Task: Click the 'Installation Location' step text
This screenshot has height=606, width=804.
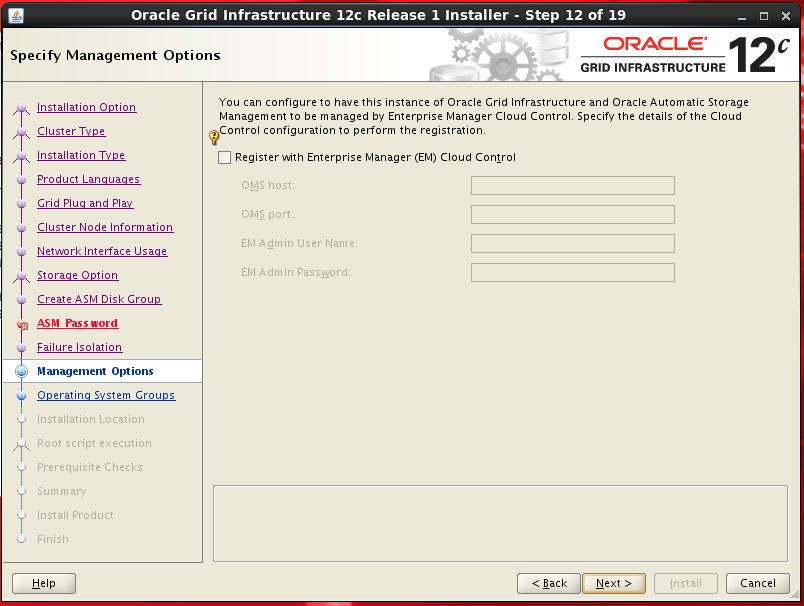Action: coord(91,419)
